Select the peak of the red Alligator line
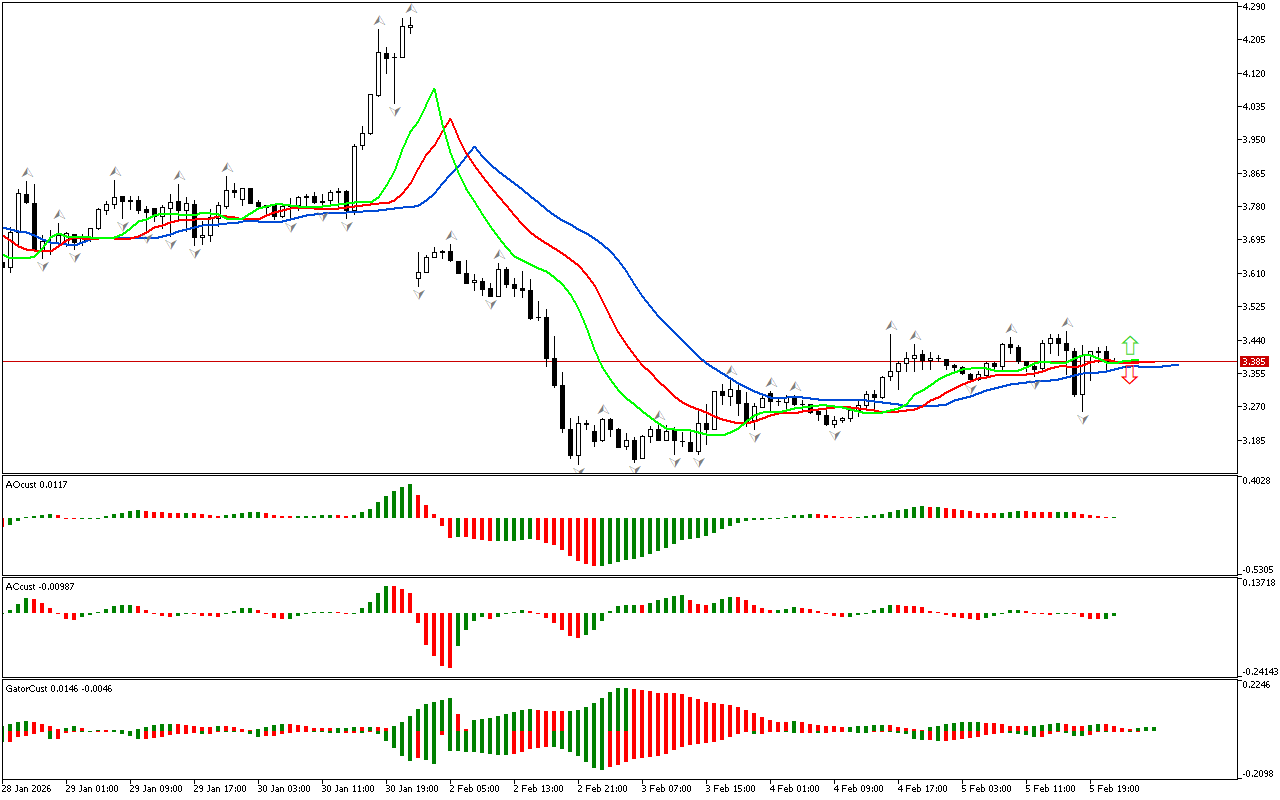Image resolution: width=1280 pixels, height=800 pixels. point(450,119)
